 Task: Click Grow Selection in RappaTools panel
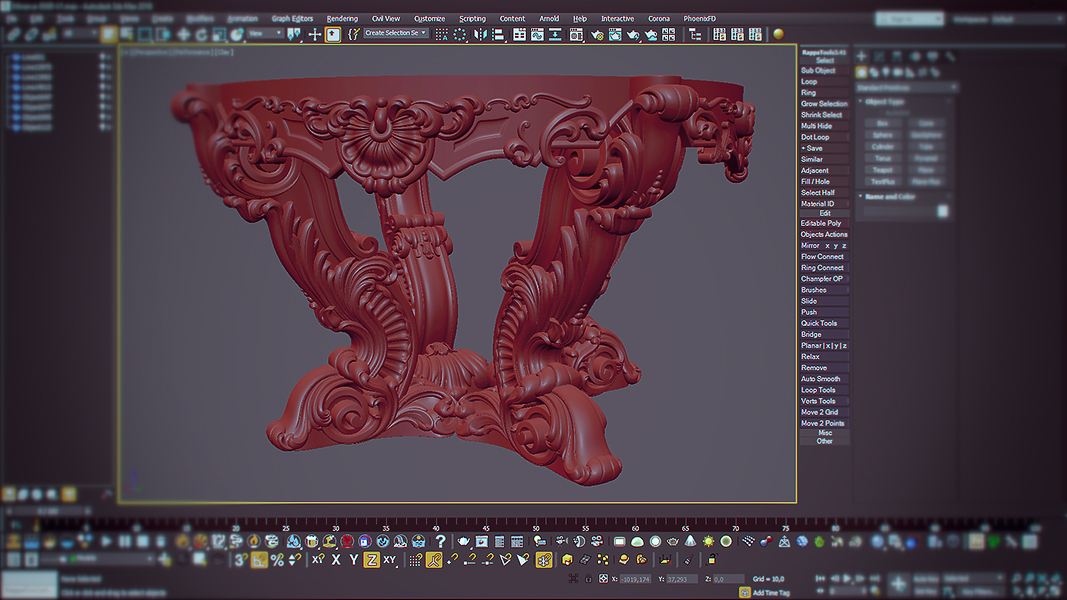coord(824,104)
